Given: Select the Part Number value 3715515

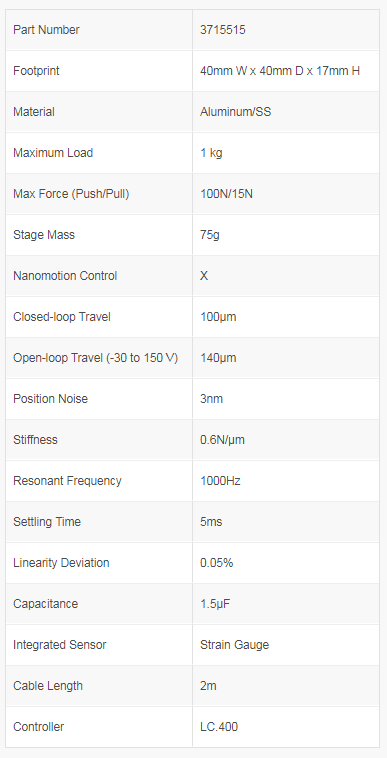Looking at the screenshot, I should [x=223, y=30].
